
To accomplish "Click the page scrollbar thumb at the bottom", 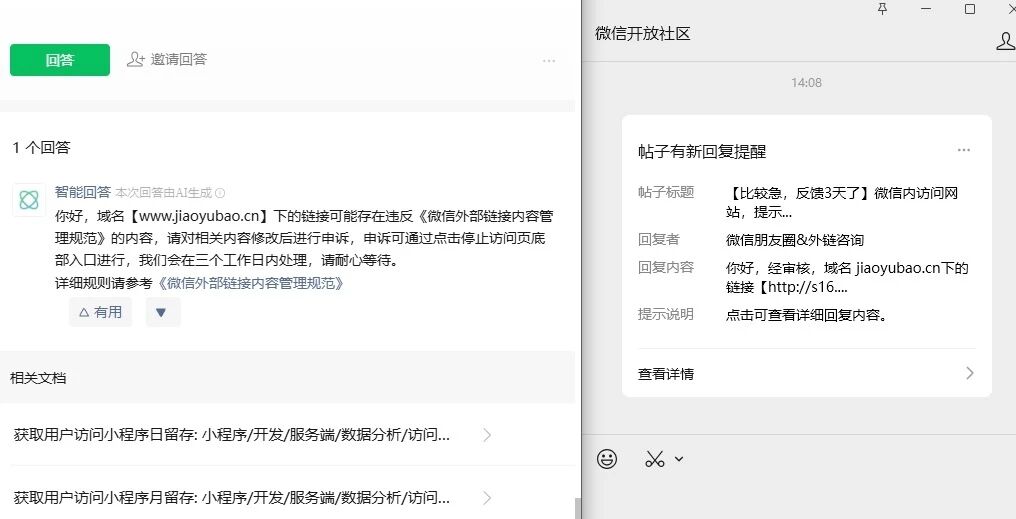I will pos(577,508).
